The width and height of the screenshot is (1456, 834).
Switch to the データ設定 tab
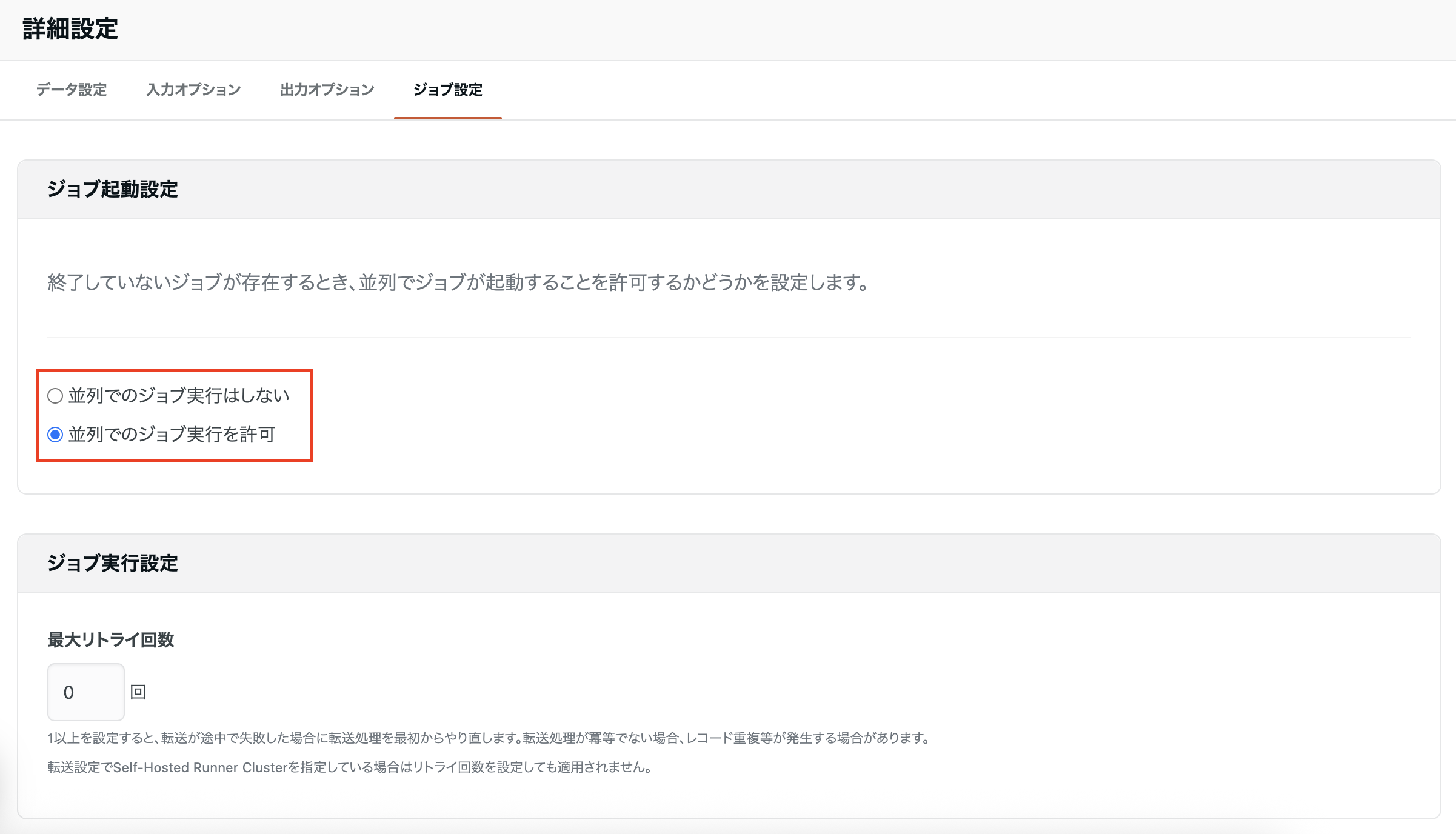coord(71,90)
